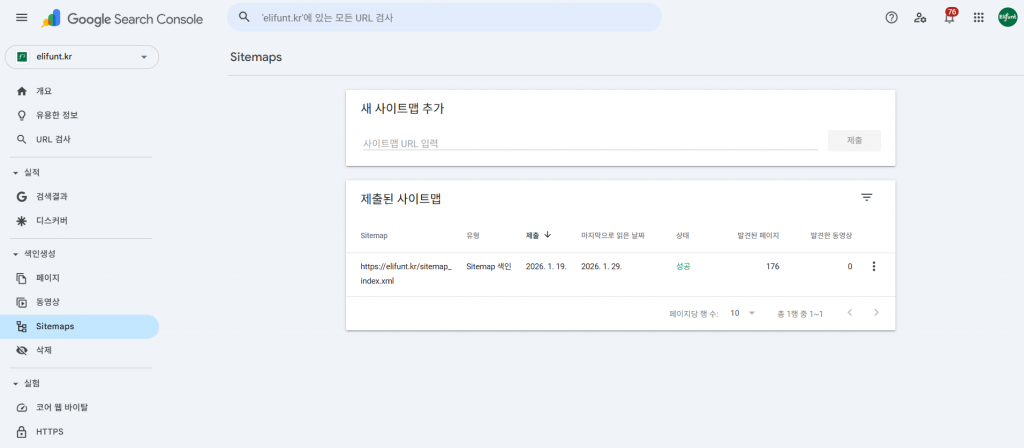Open the hamburger main menu
This screenshot has width=1024, height=448.
pos(21,18)
